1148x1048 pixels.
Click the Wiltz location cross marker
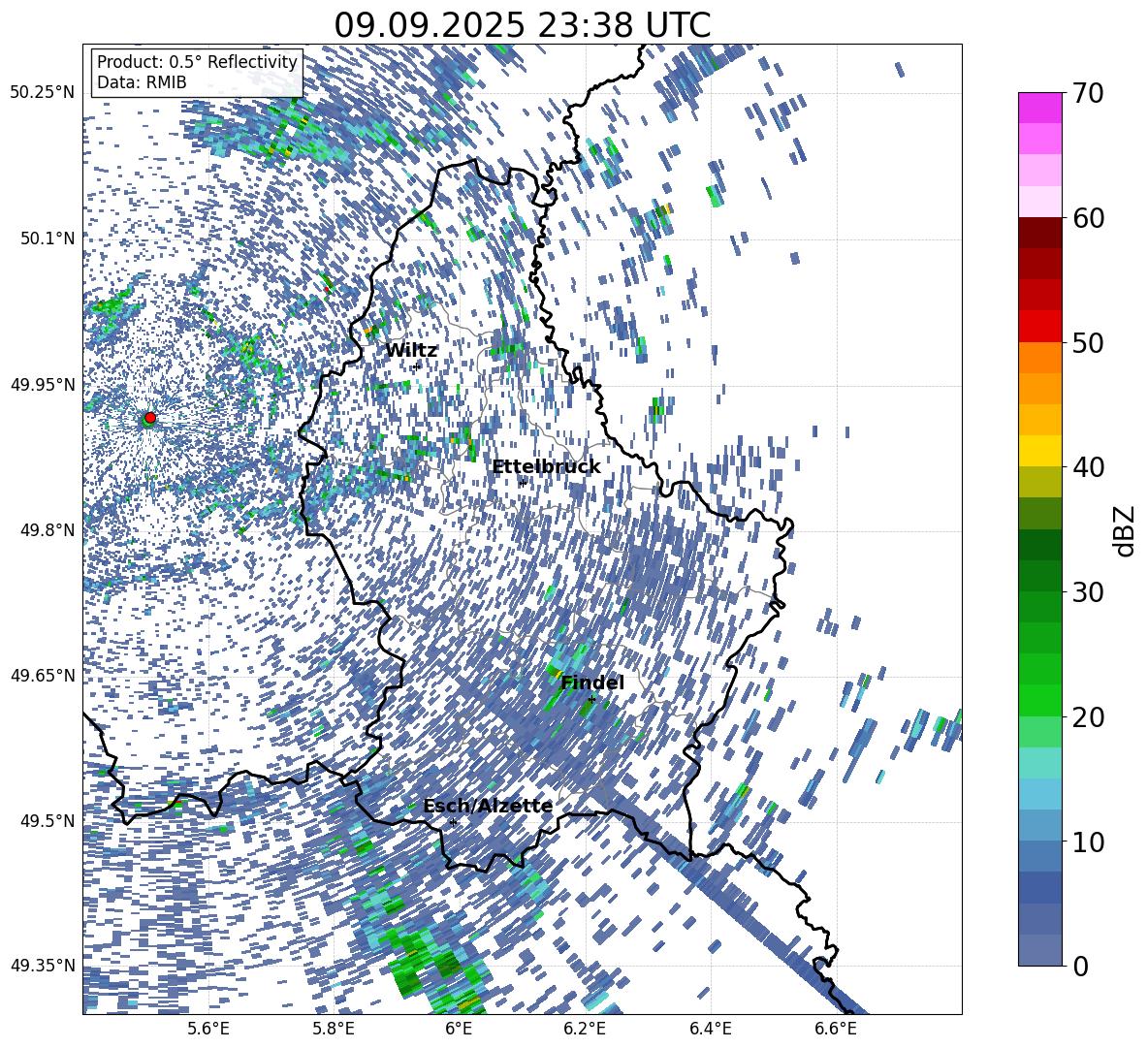pyautogui.click(x=416, y=366)
